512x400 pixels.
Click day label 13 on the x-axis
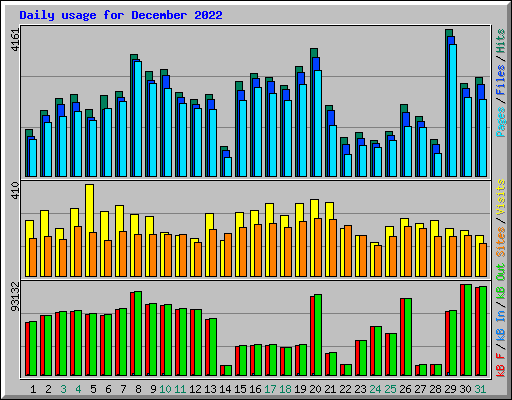pos(210,389)
